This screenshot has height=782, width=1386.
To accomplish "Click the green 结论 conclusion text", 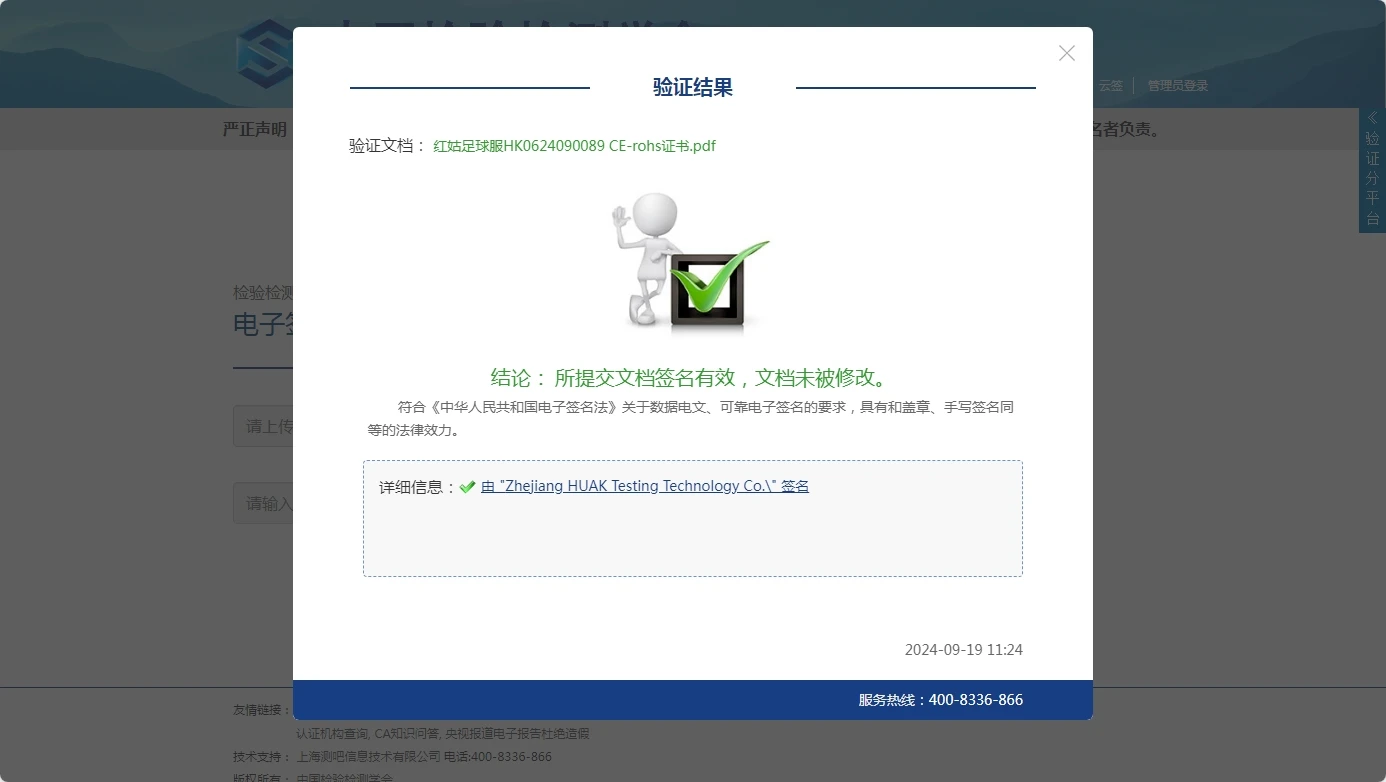I will [689, 378].
